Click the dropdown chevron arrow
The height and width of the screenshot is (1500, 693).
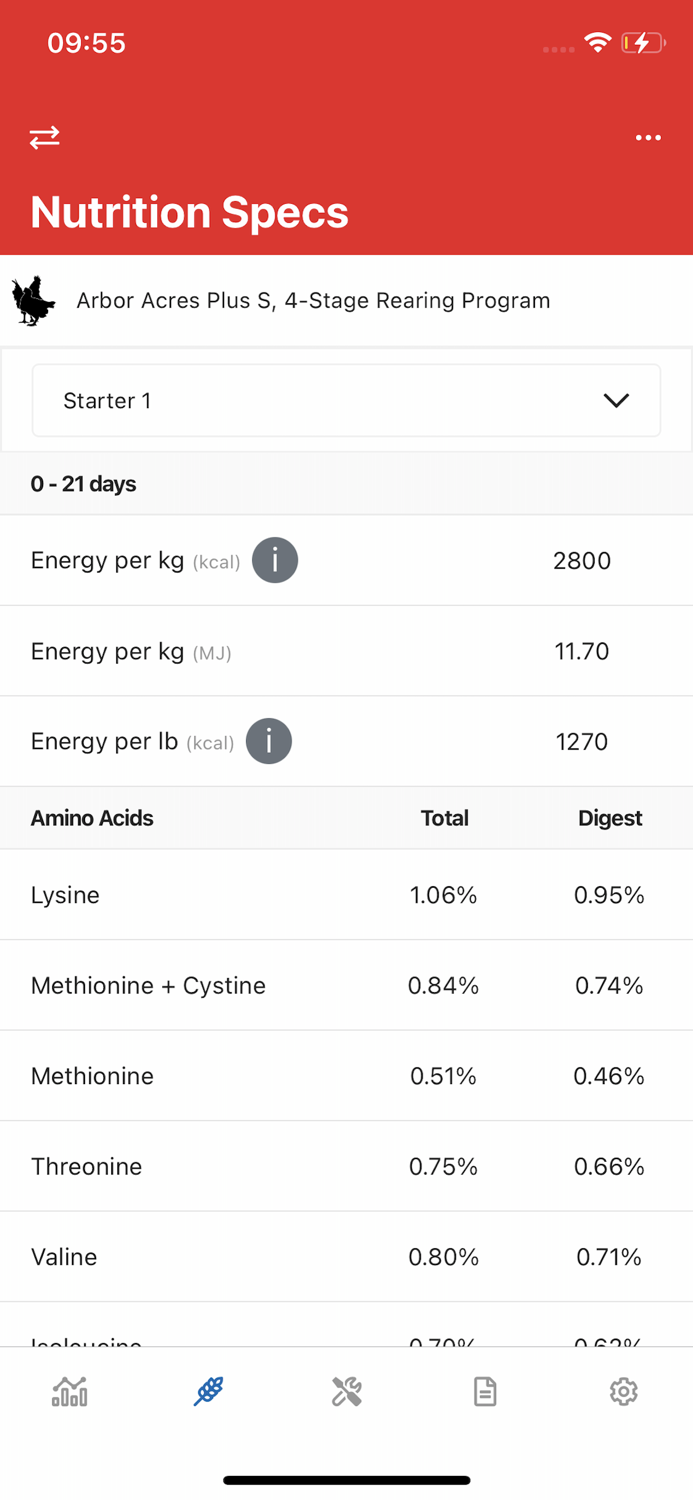click(616, 401)
